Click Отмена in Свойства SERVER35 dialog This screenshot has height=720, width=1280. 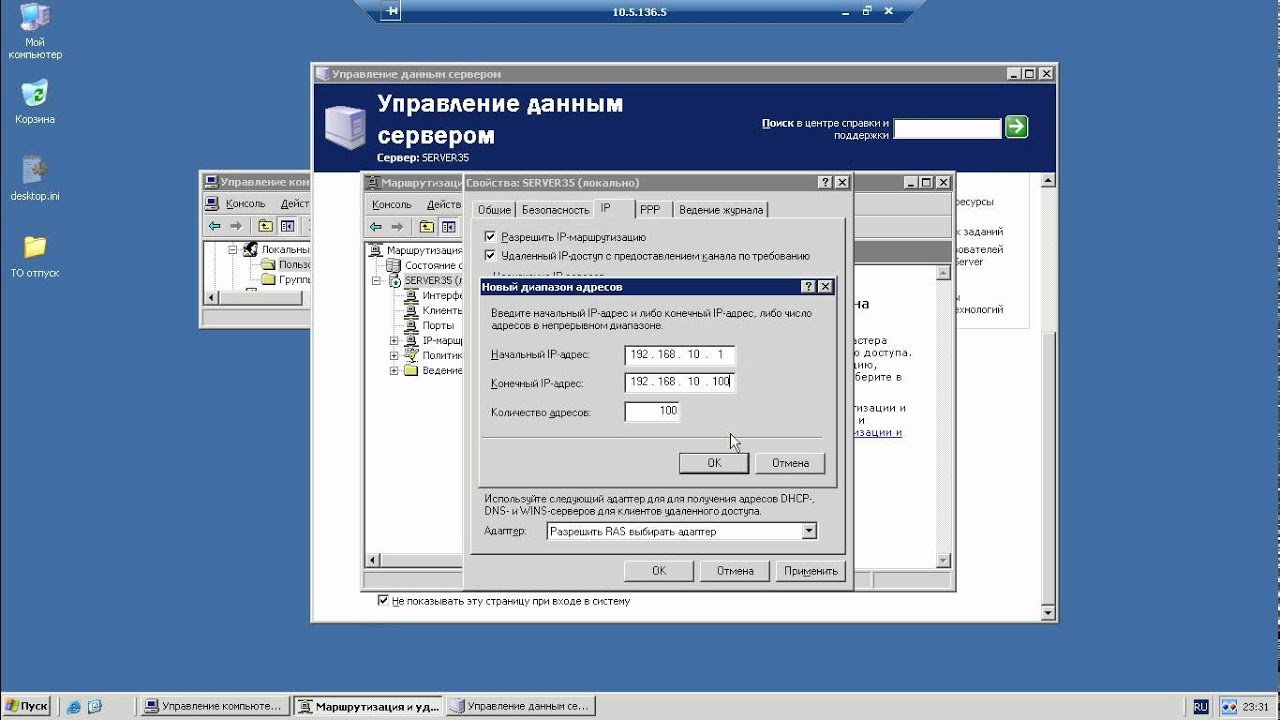pyautogui.click(x=734, y=571)
